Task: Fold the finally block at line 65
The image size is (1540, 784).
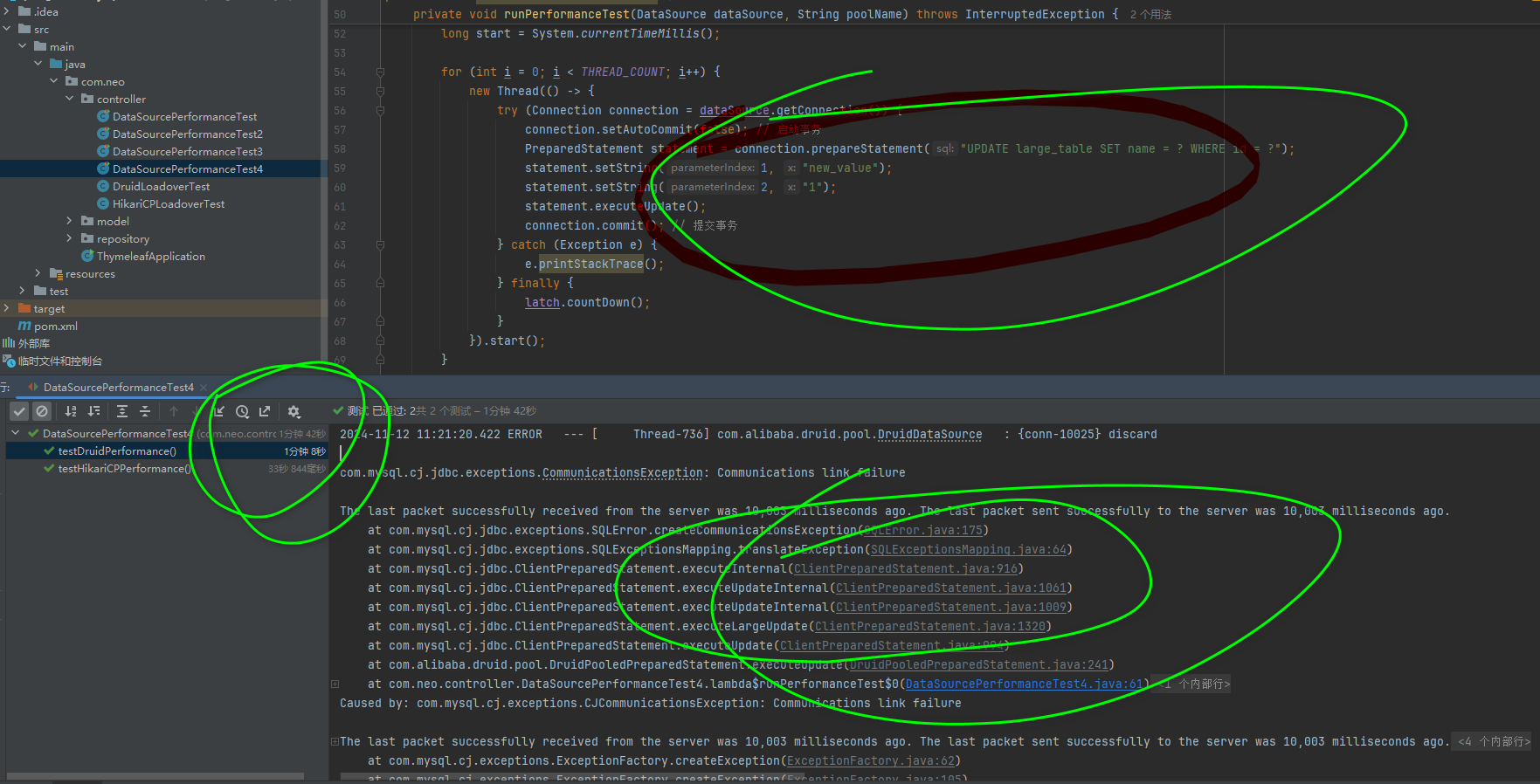Action: pos(380,284)
